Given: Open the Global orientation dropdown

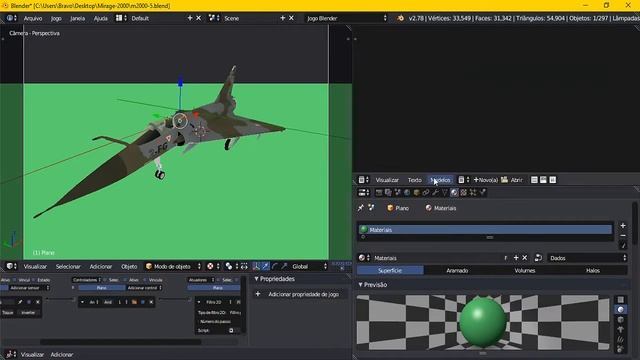Looking at the screenshot, I should pos(309,267).
